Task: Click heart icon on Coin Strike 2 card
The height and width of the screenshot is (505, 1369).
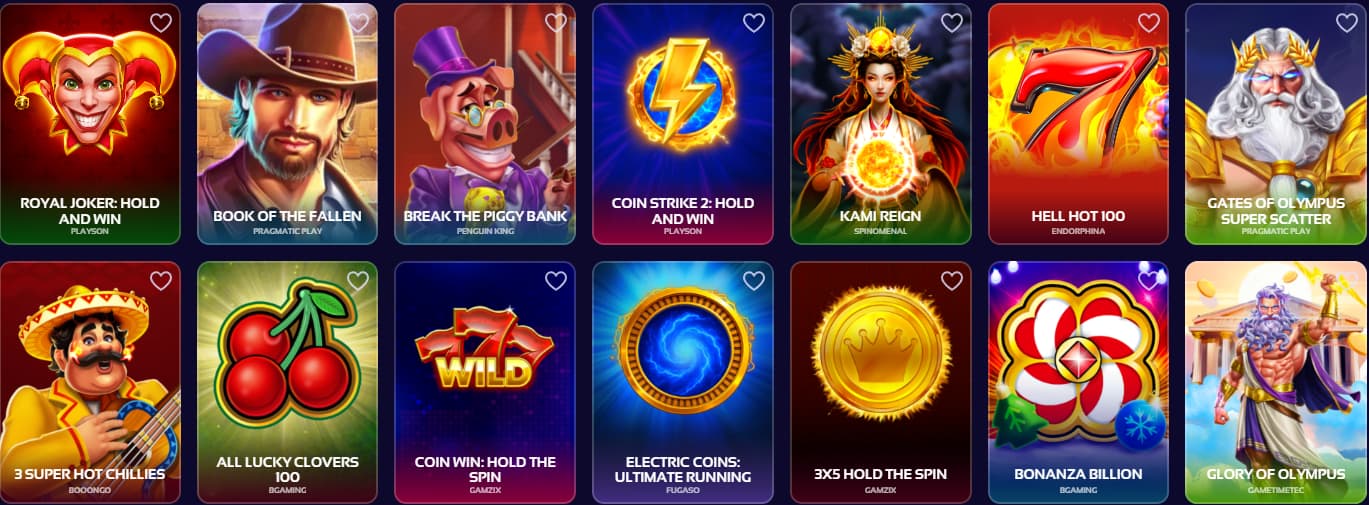Action: point(754,22)
